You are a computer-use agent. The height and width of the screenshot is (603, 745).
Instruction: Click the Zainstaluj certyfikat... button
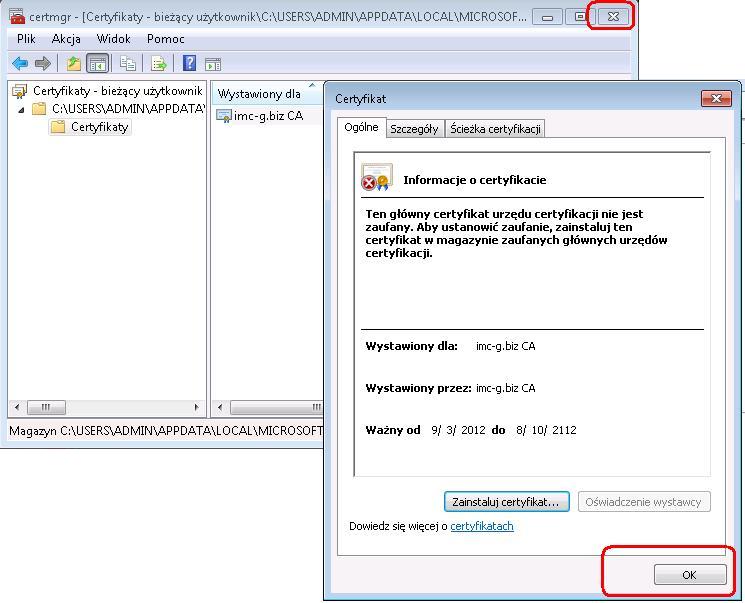click(x=507, y=501)
